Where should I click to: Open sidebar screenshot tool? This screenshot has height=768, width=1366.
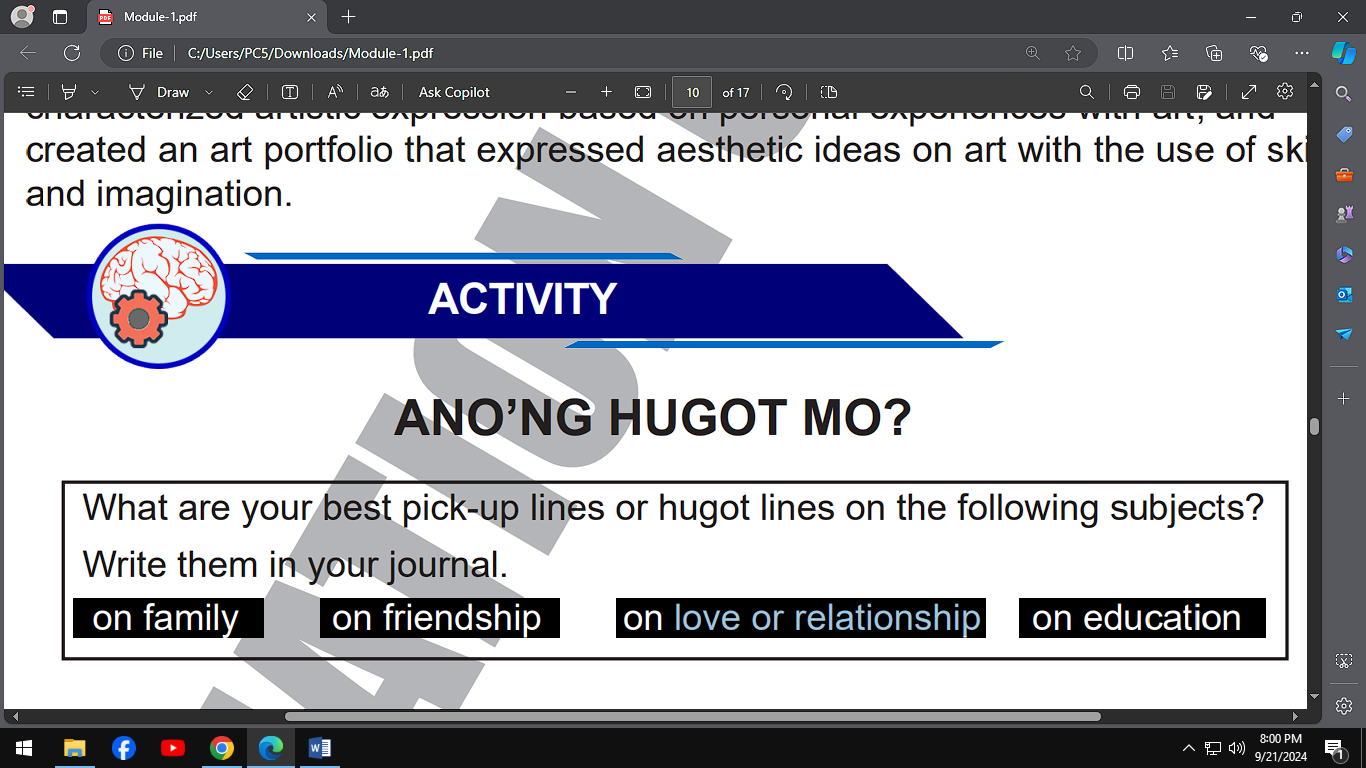[1343, 661]
